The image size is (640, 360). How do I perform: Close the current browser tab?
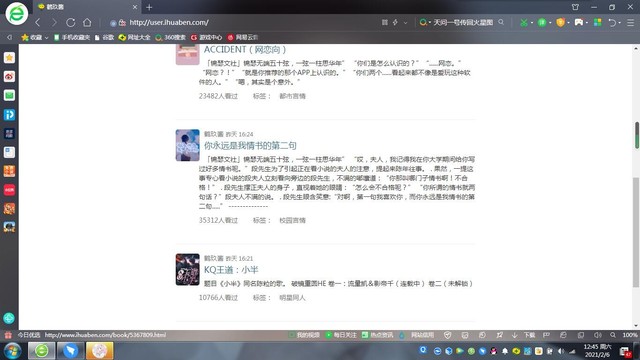135,7
